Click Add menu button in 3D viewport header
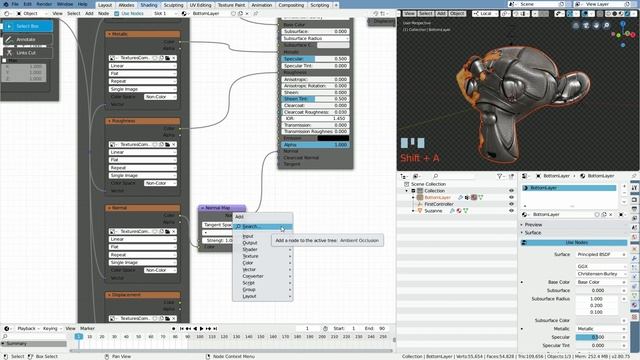The height and width of the screenshot is (360, 640). point(441,13)
